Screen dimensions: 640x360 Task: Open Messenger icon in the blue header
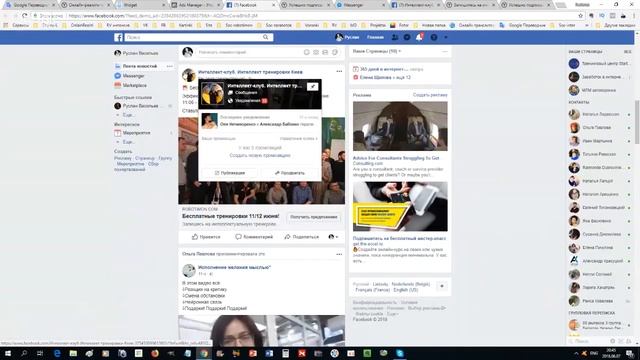click(407, 37)
